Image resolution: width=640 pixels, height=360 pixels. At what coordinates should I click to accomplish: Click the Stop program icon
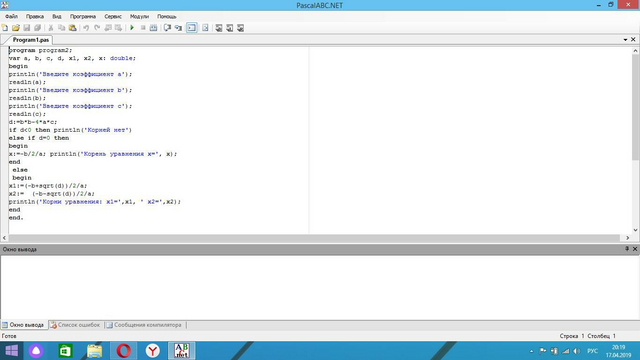pos(143,28)
